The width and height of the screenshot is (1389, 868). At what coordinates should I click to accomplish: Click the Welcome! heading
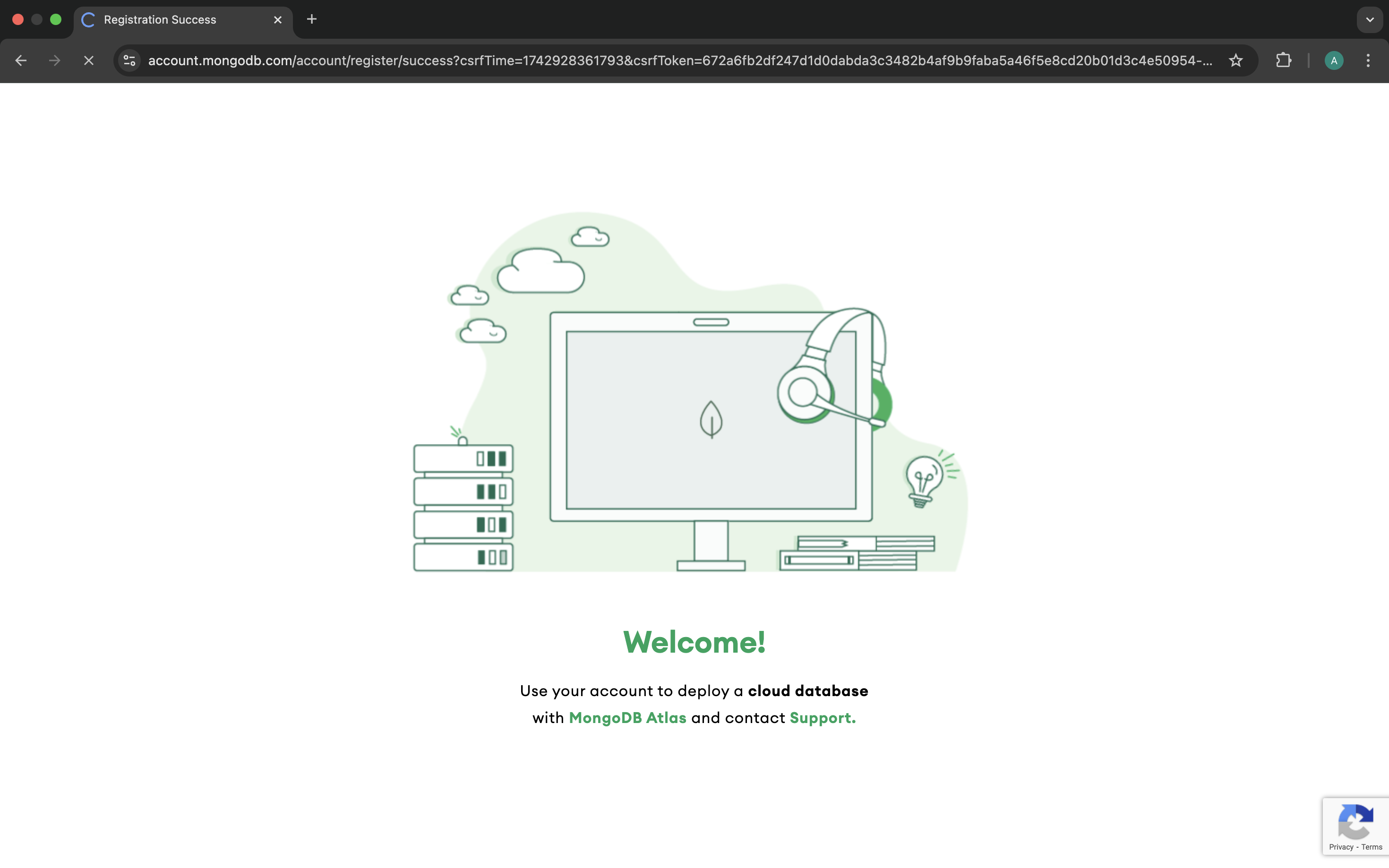[694, 642]
